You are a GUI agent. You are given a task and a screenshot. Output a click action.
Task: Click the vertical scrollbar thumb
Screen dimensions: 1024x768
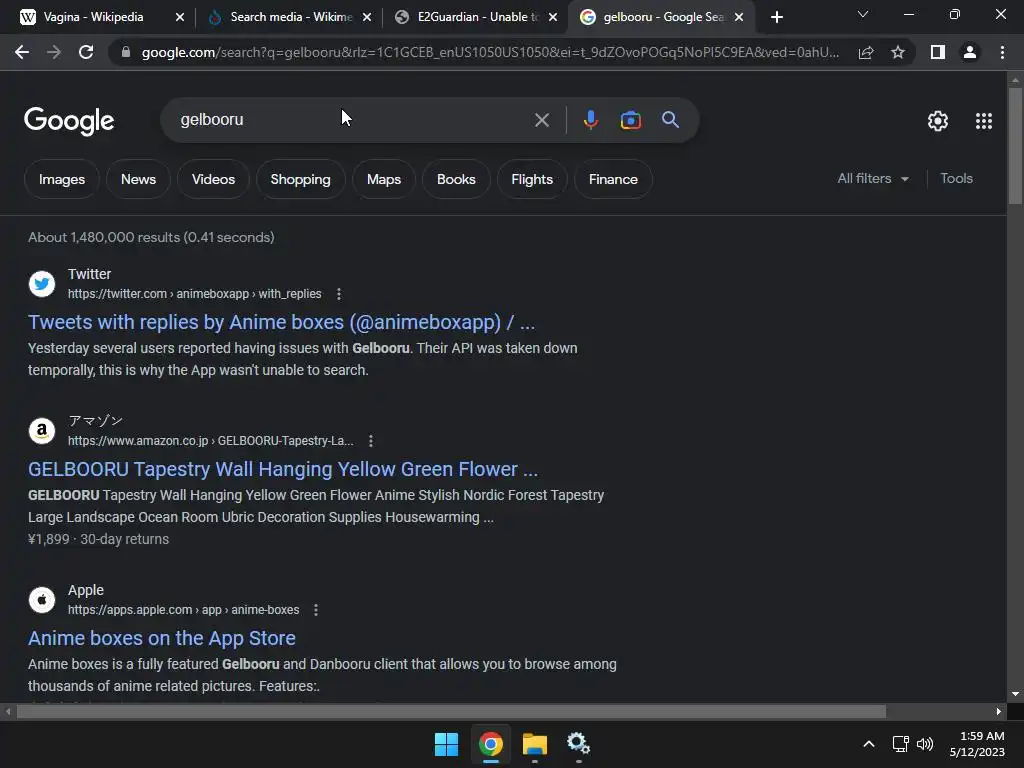point(1015,145)
